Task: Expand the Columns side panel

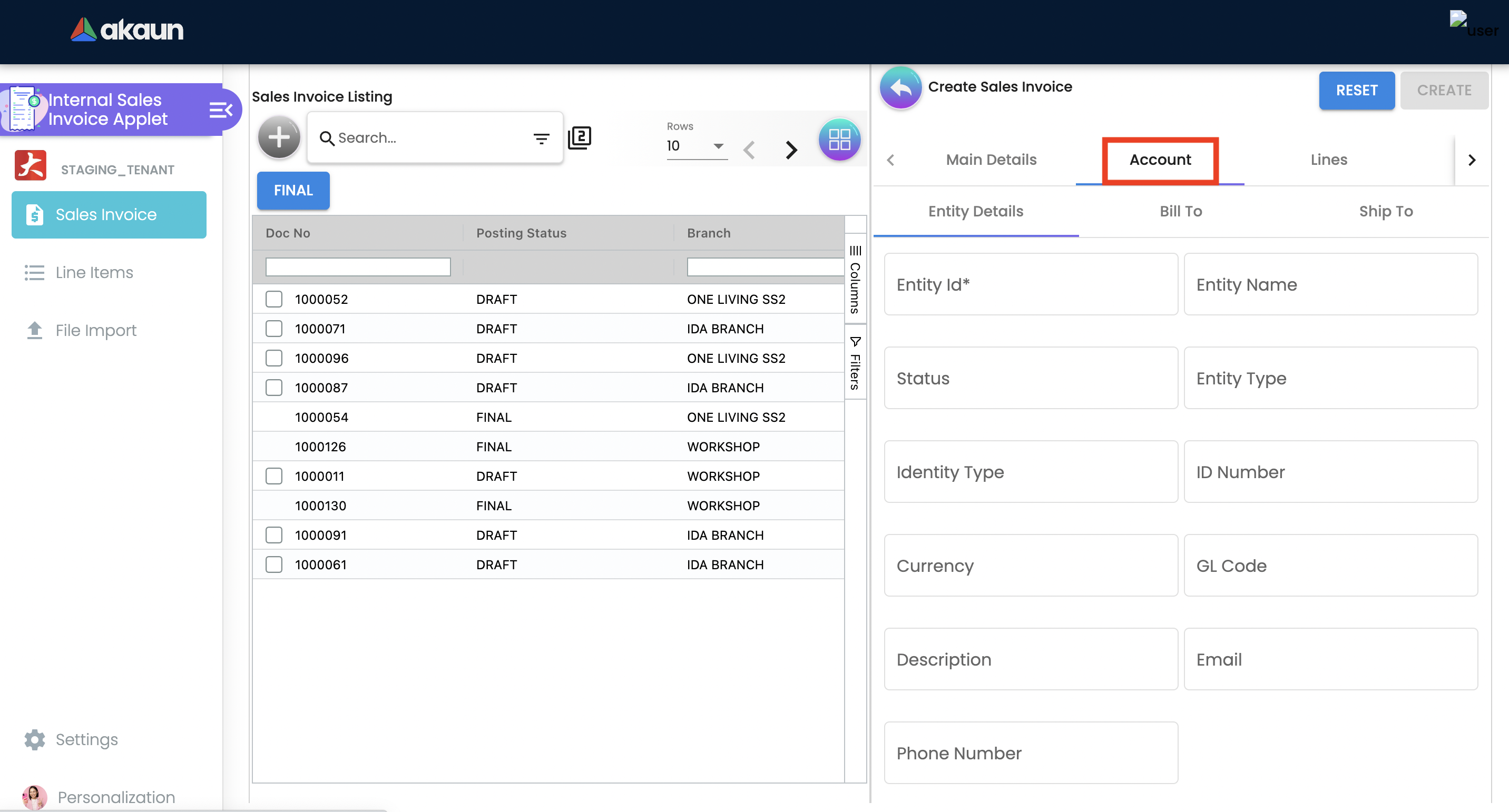Action: click(x=855, y=280)
